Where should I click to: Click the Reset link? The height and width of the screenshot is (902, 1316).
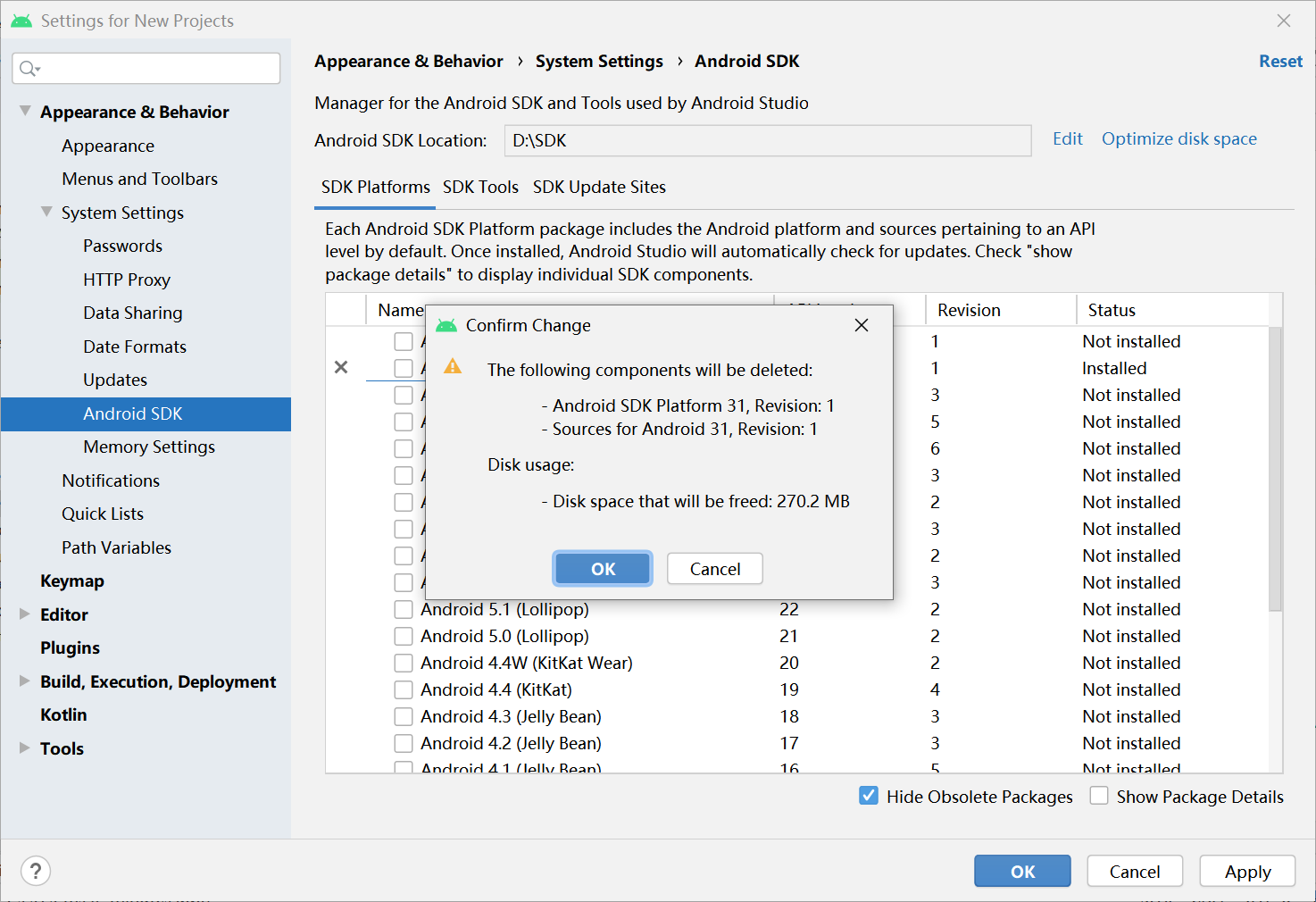tap(1280, 61)
